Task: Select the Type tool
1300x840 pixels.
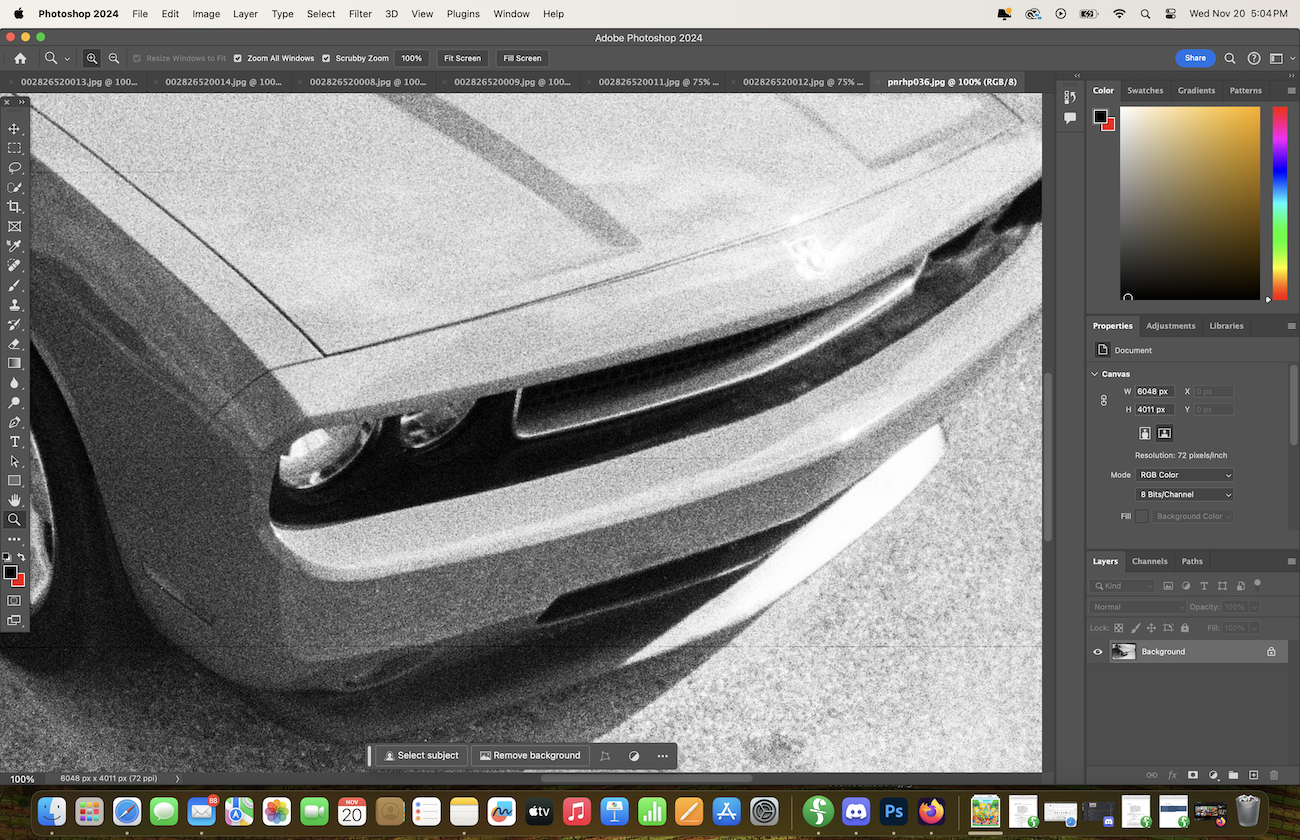Action: pos(14,441)
